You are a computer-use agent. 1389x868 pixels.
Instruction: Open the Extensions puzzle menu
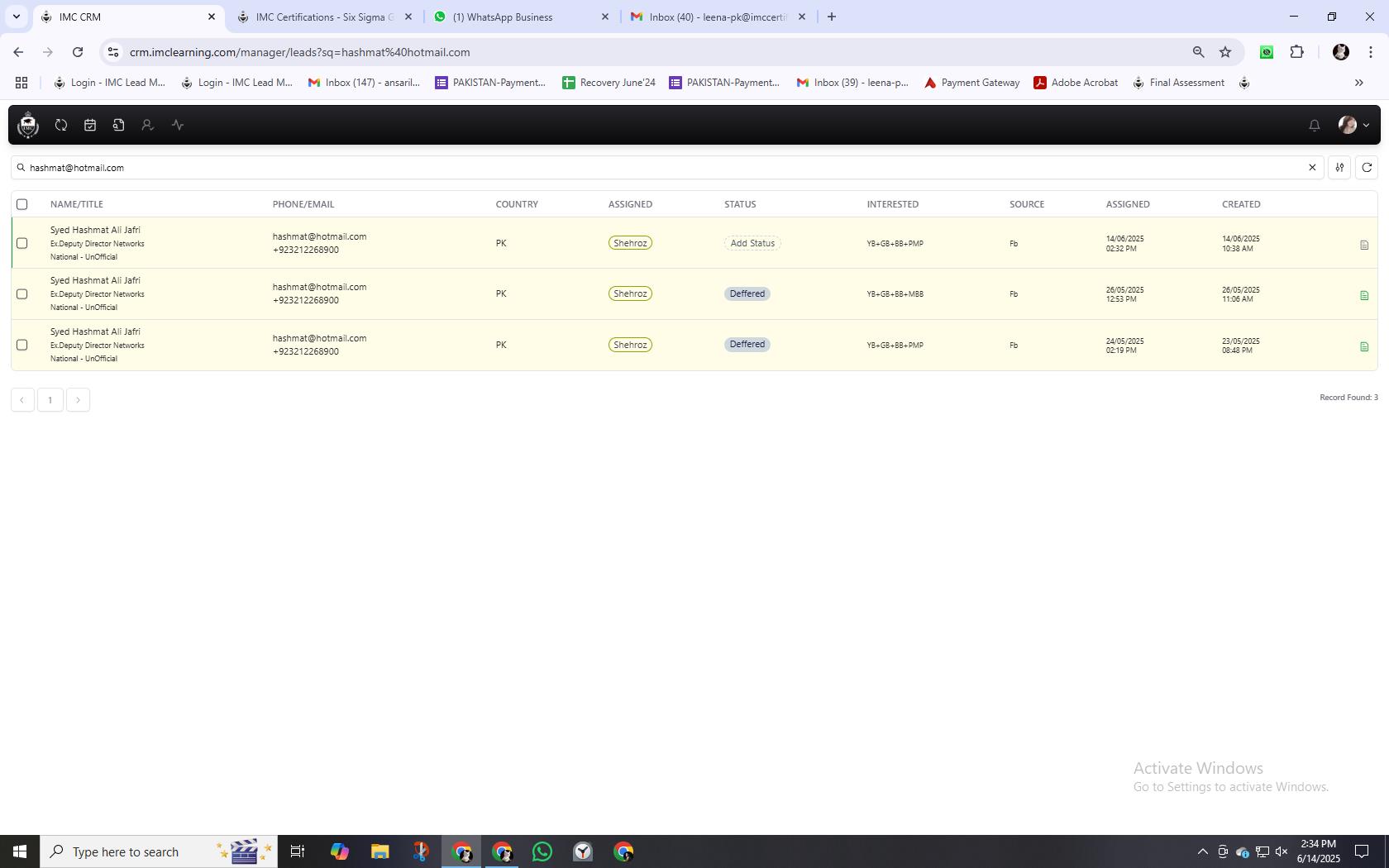tap(1297, 52)
